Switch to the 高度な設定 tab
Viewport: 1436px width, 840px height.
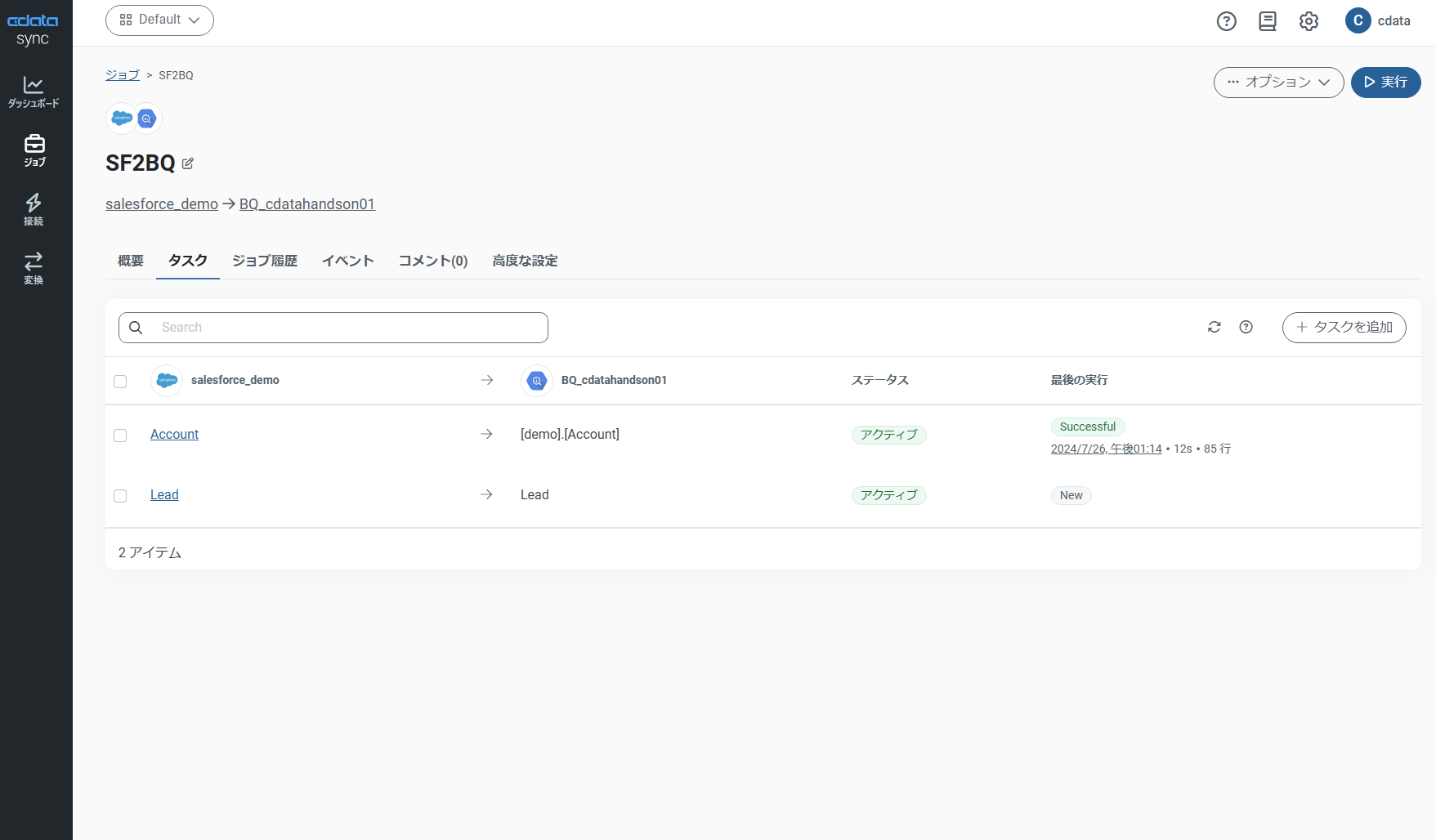525,261
